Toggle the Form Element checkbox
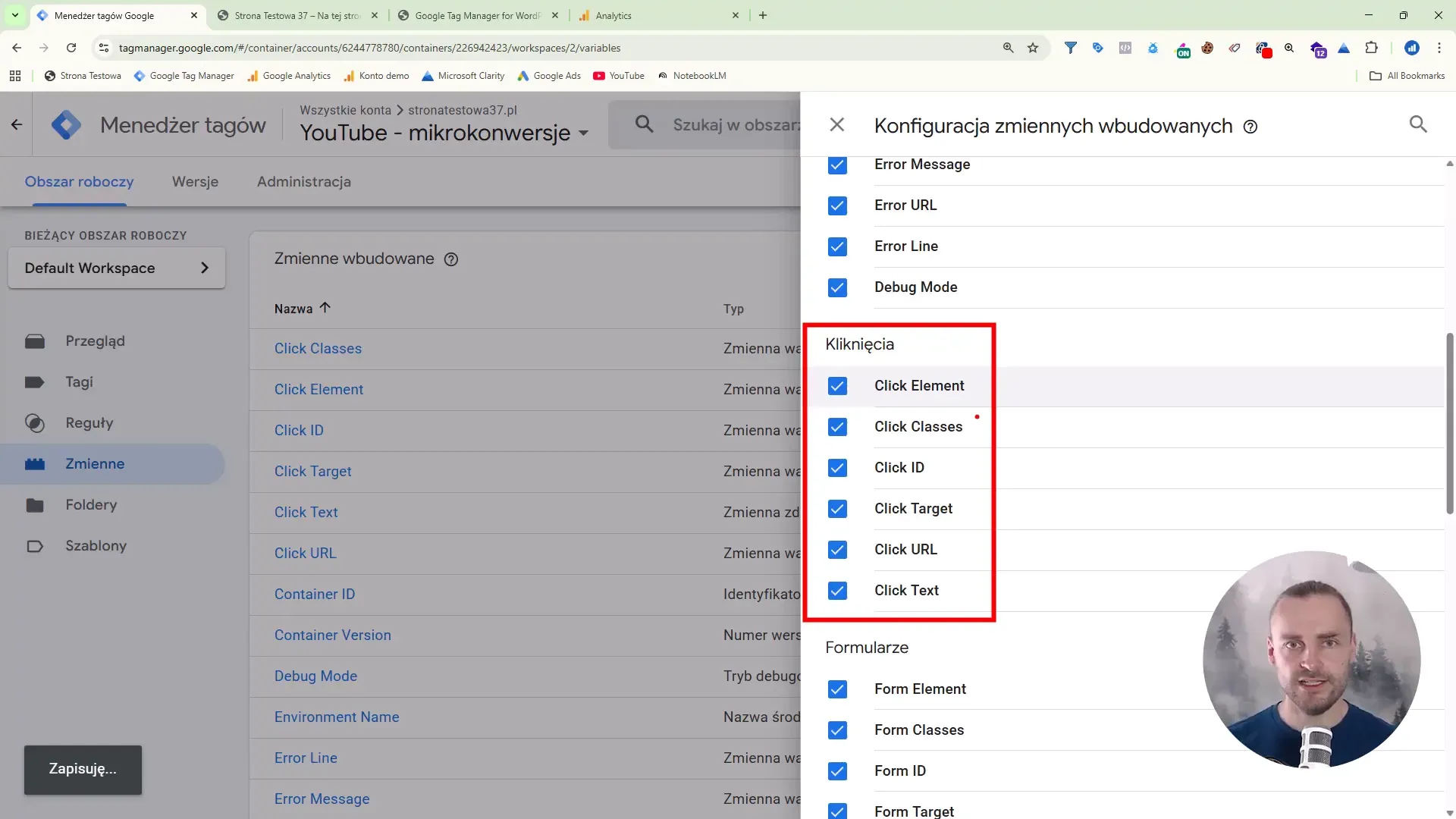1456x819 pixels. [x=837, y=689]
